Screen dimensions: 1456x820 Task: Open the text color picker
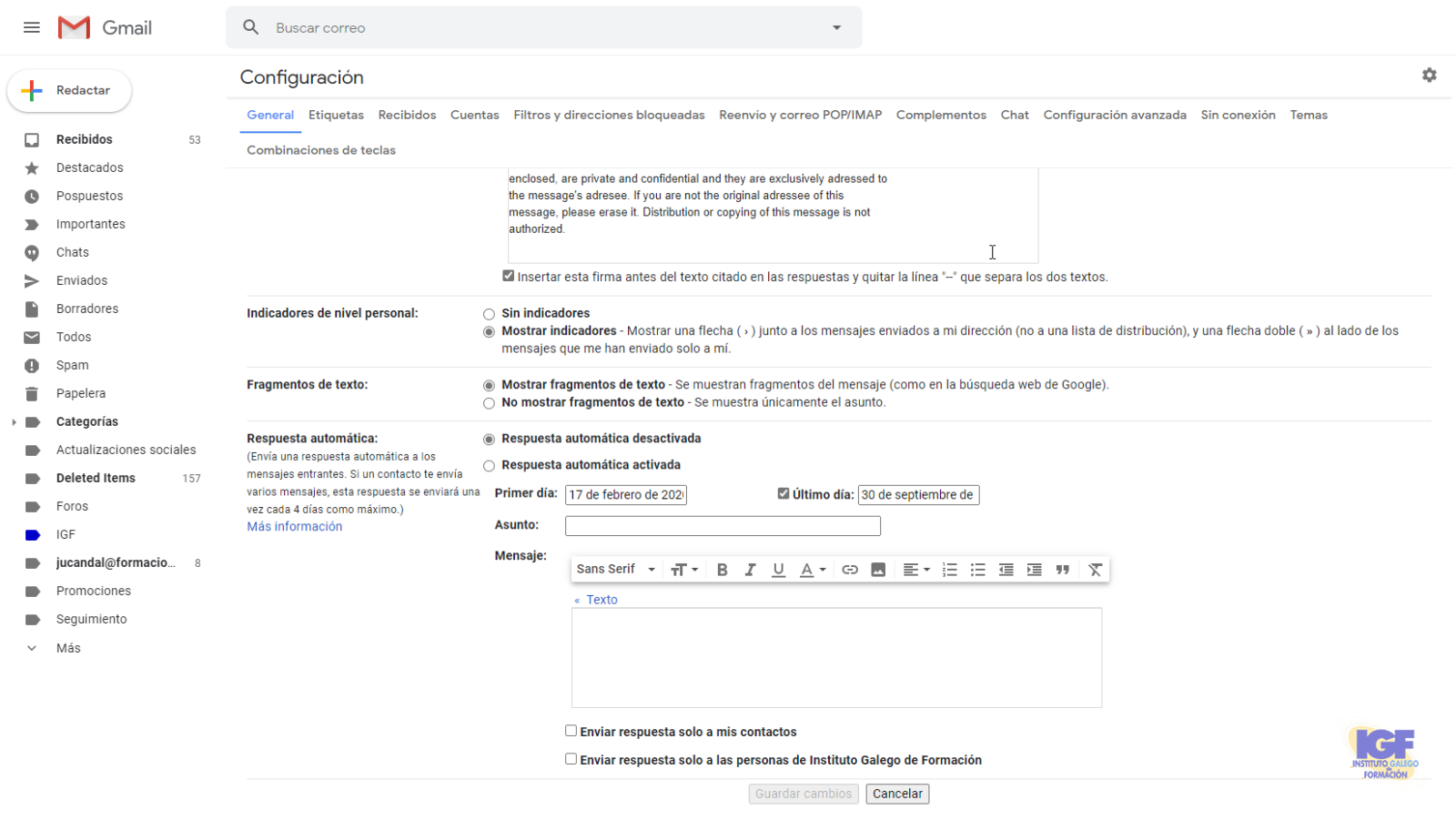(x=812, y=570)
